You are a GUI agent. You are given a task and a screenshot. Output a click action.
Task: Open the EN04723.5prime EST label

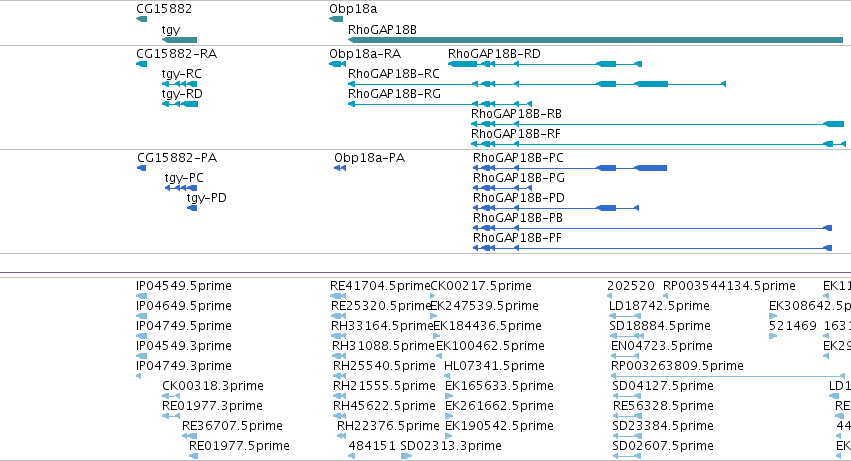(662, 346)
